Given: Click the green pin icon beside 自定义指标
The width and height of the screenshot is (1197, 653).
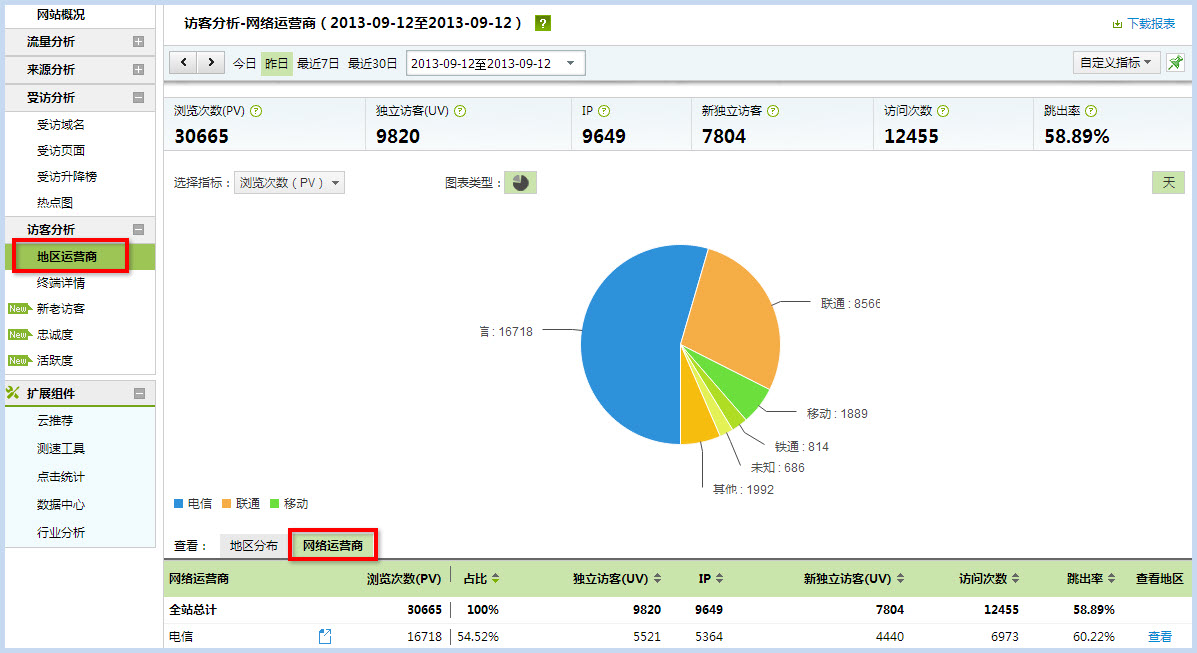Looking at the screenshot, I should (x=1175, y=63).
